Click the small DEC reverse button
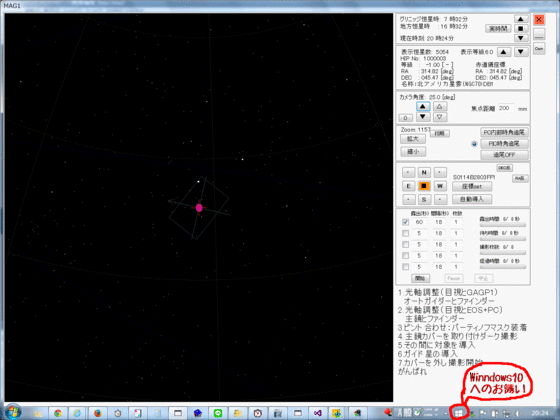Viewport: 560px width, 420px height. pyautogui.click(x=504, y=168)
